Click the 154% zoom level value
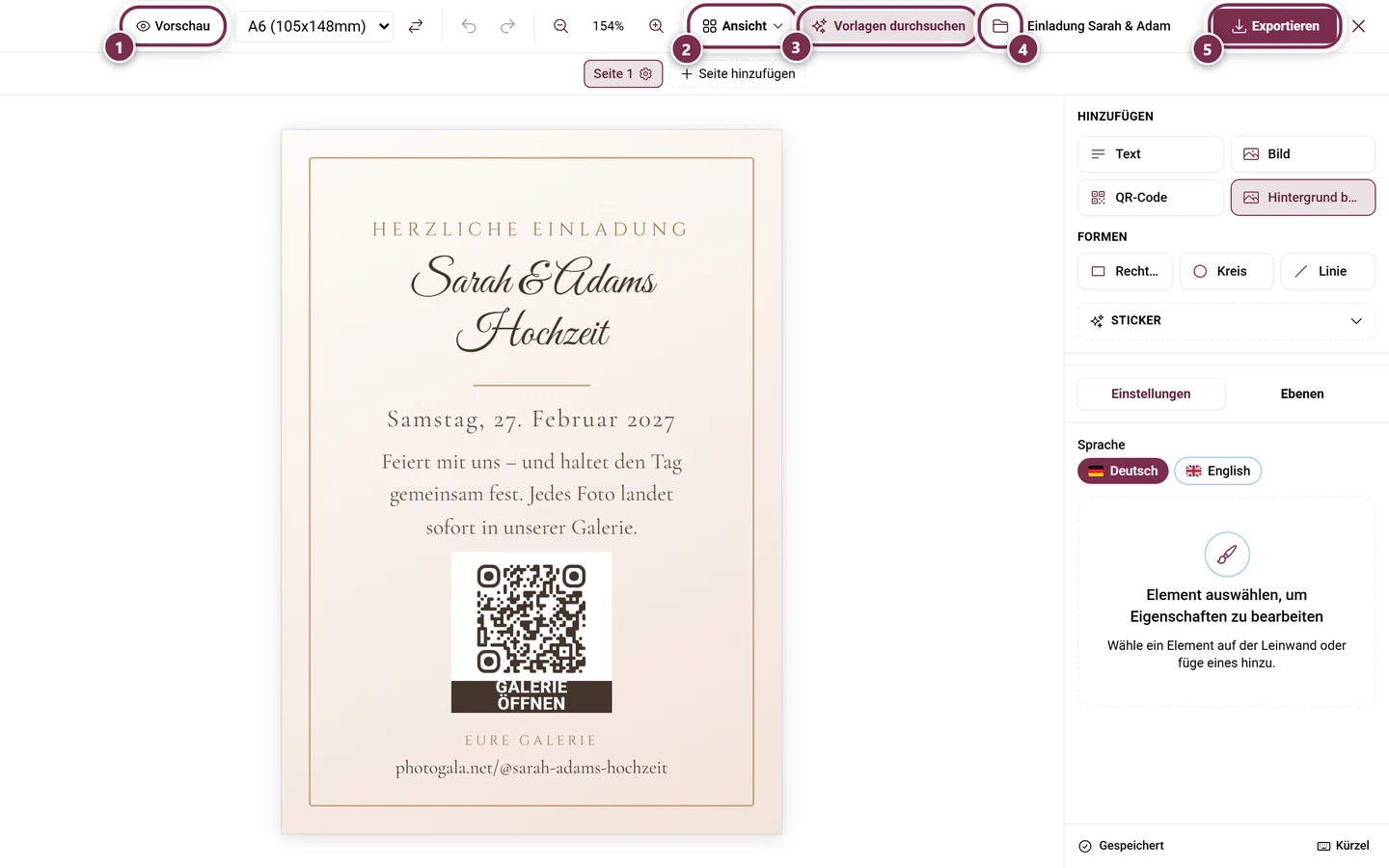This screenshot has height=868, width=1389. 608,26
